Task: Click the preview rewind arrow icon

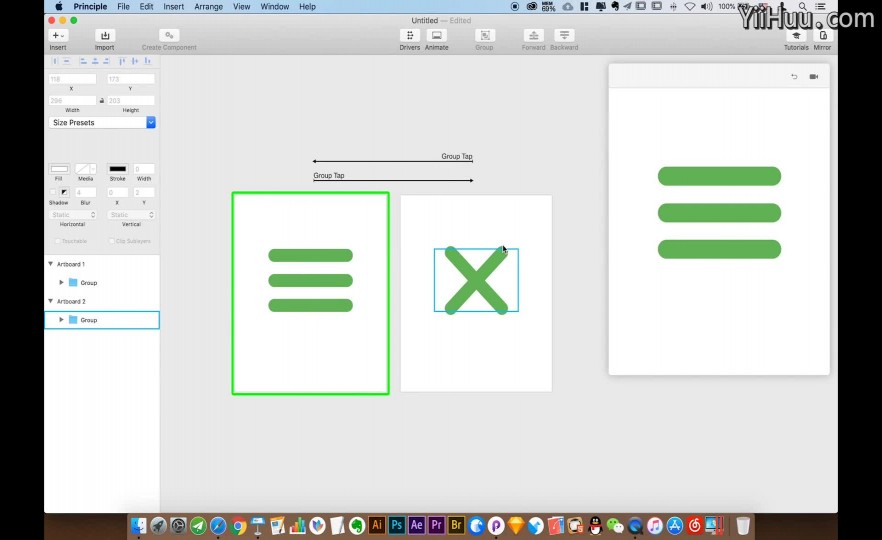Action: (x=794, y=76)
